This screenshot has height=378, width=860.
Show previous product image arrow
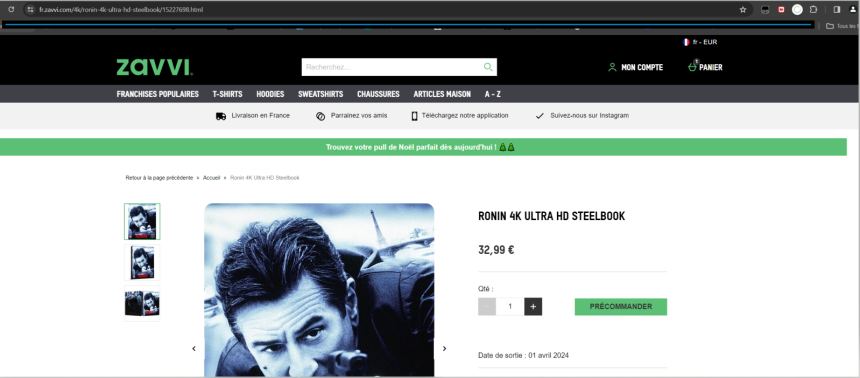tap(194, 348)
